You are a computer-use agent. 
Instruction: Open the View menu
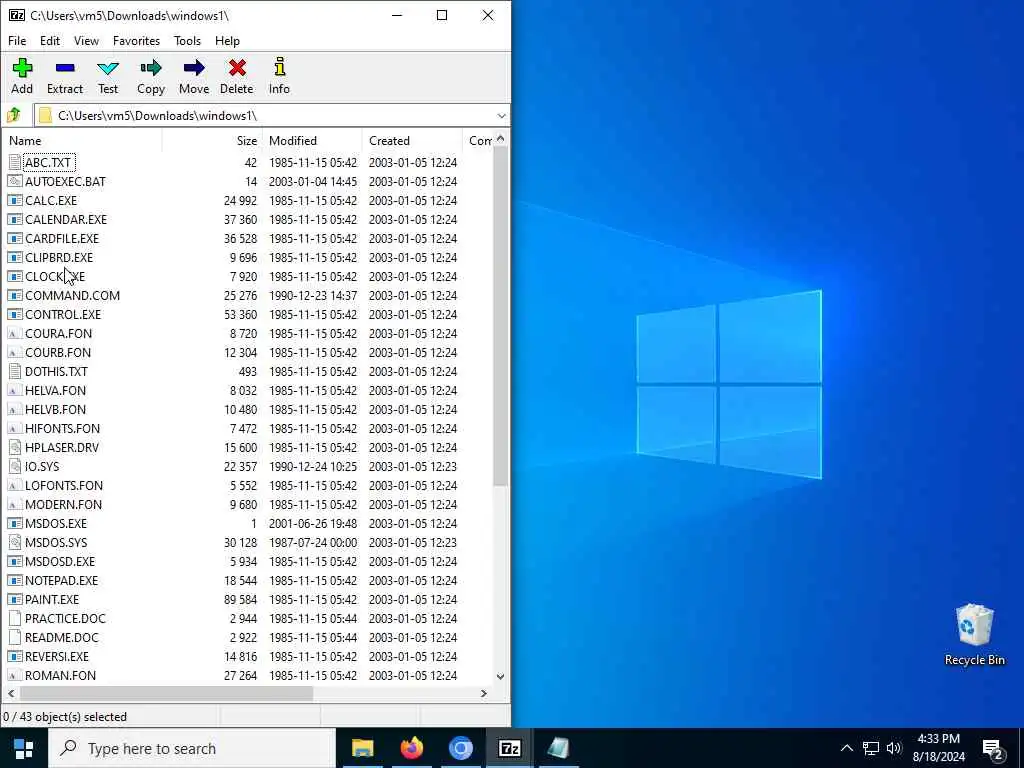click(86, 40)
